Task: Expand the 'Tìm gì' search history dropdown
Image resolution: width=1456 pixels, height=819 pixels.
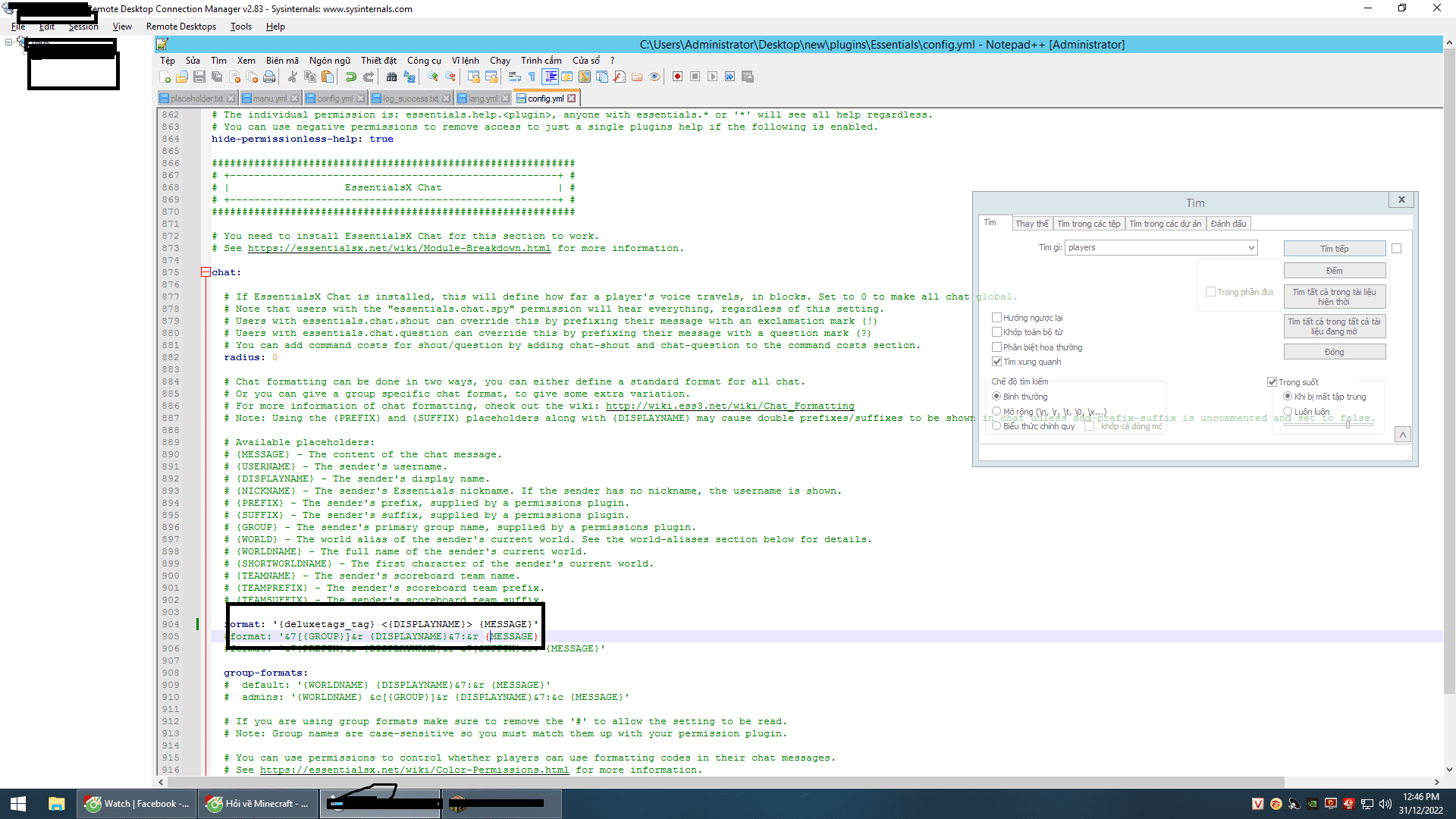Action: coord(1251,248)
